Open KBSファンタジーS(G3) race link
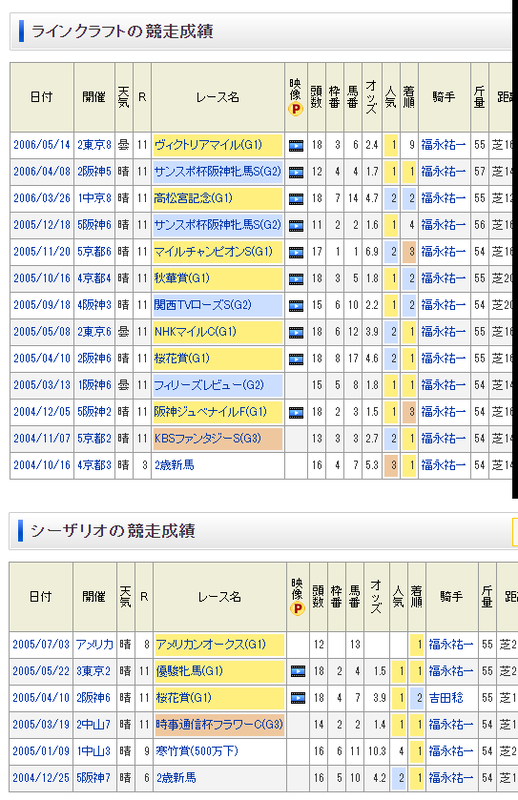This screenshot has height=800, width=518. [207, 438]
